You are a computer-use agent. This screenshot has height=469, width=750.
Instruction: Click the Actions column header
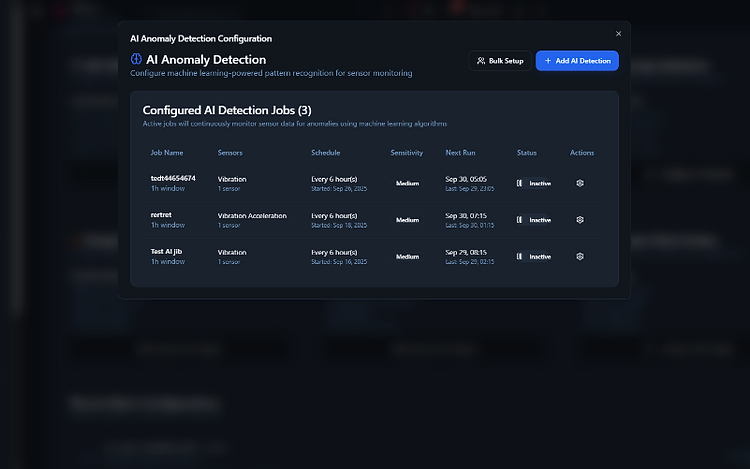pyautogui.click(x=582, y=153)
